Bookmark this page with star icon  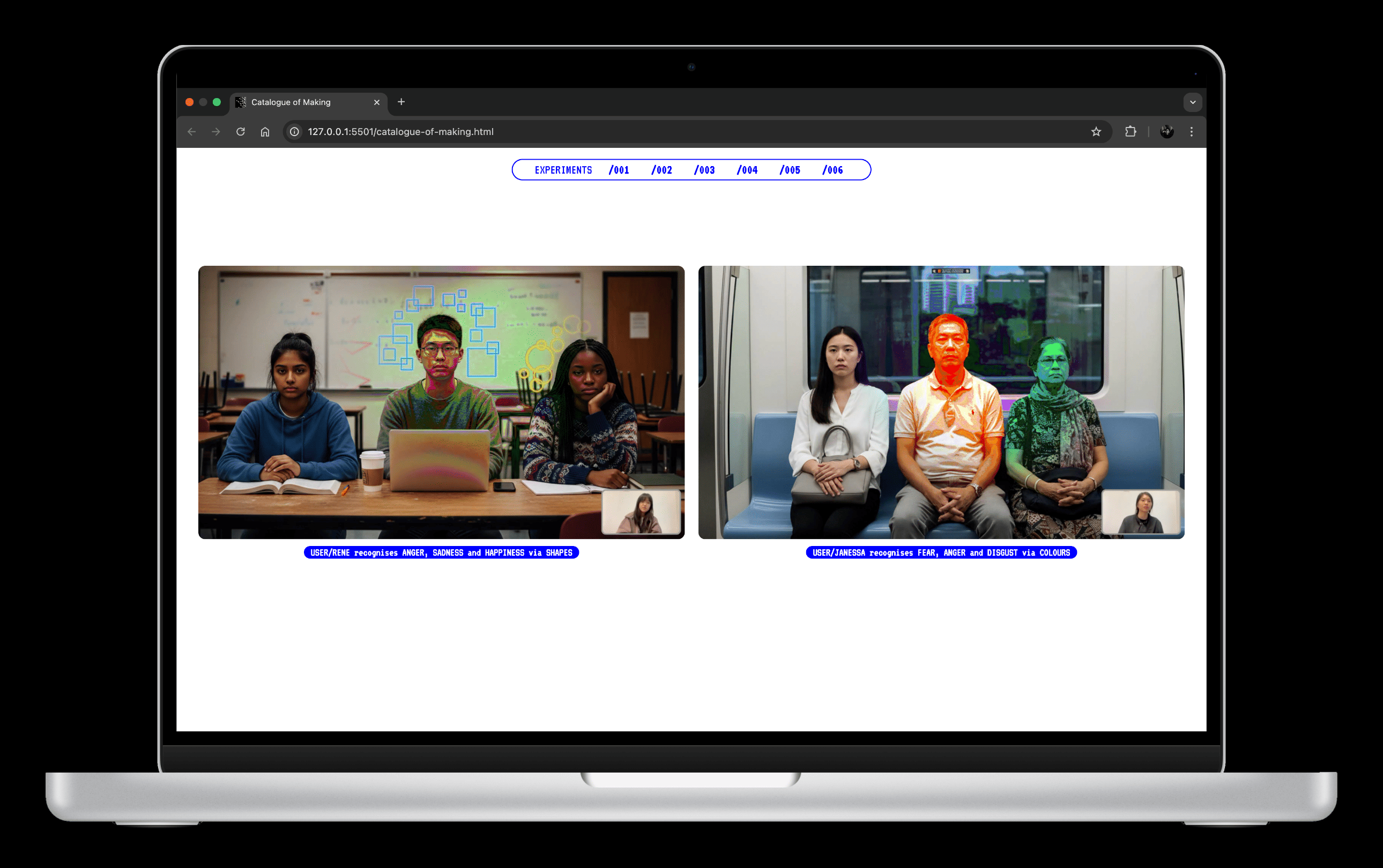pyautogui.click(x=1096, y=131)
